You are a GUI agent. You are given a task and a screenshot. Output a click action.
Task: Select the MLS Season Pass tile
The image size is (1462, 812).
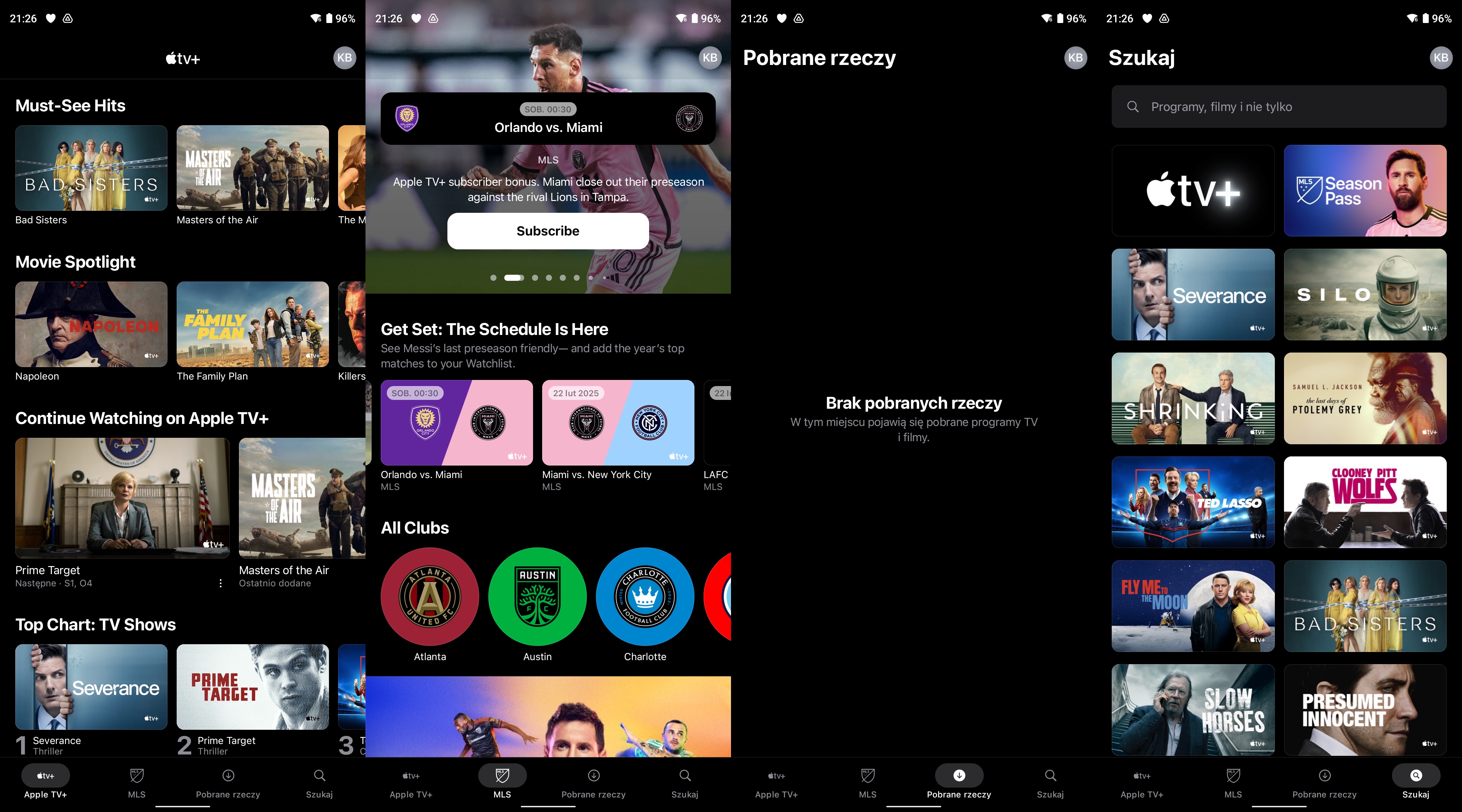(x=1365, y=191)
